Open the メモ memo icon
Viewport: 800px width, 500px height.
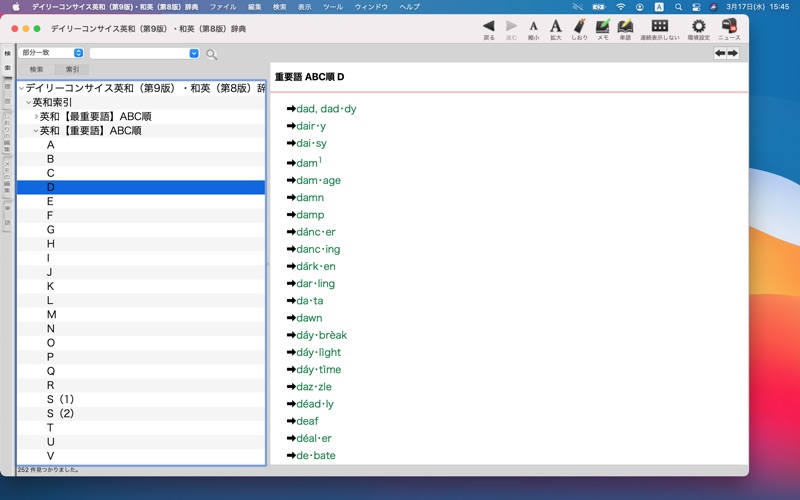pyautogui.click(x=603, y=26)
